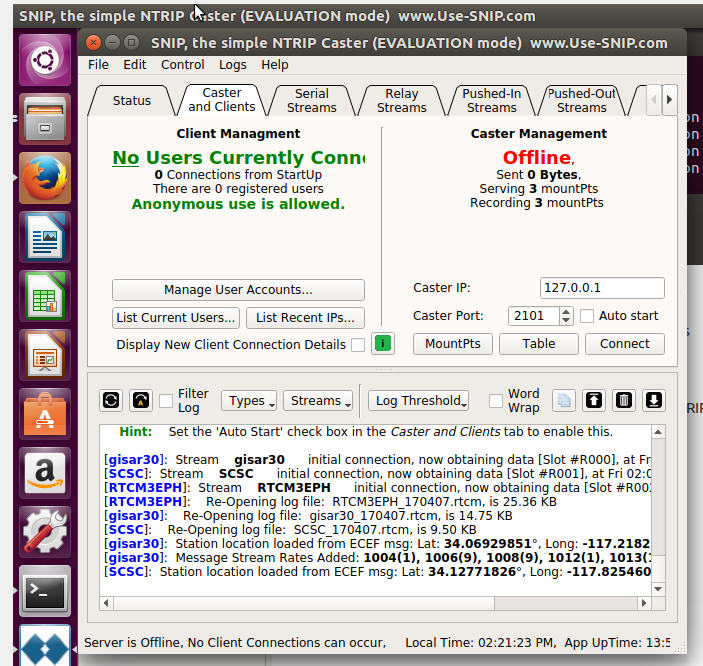Click 'Server is Offline' status bar message
Screen dimensions: 703x666
pos(235,643)
